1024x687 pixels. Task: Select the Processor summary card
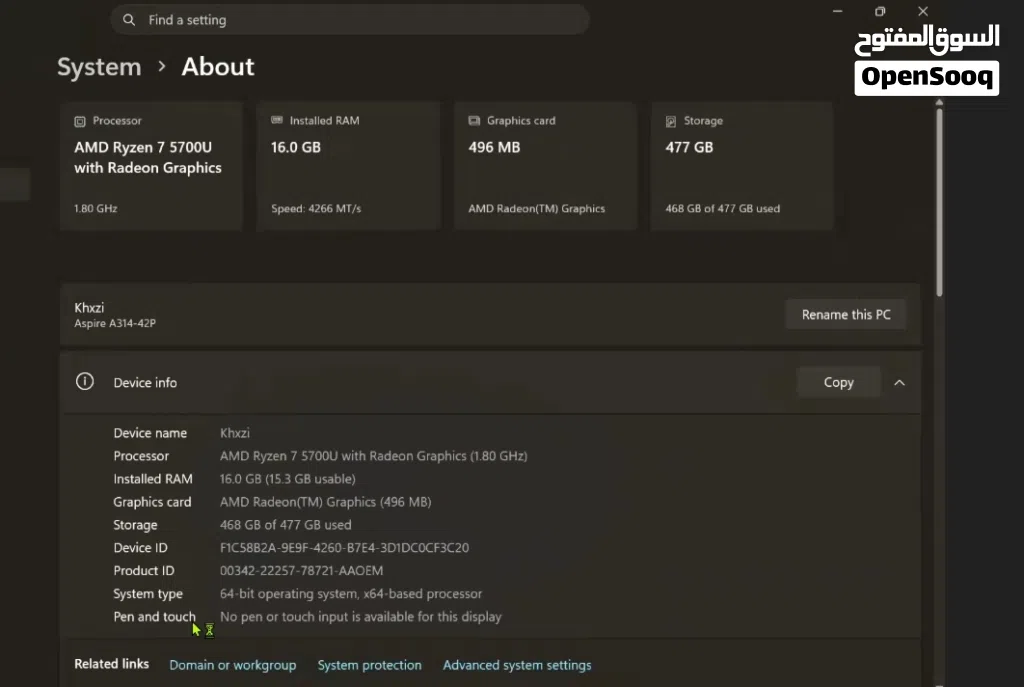[x=152, y=166]
